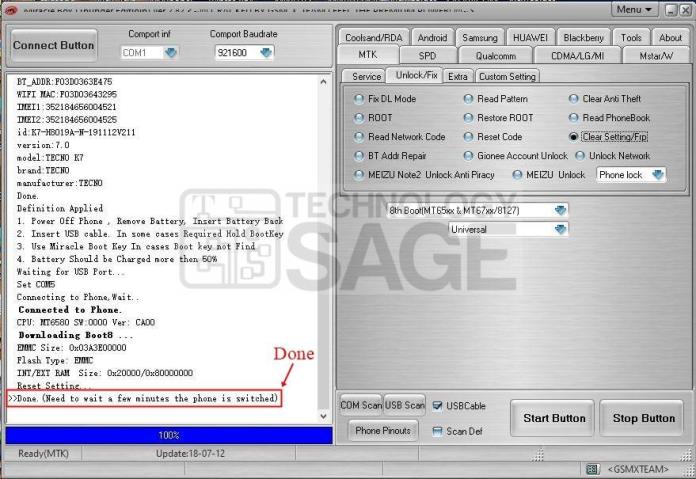Select MEIZU Note2 Unlock Anti Piracy option

pos(359,175)
